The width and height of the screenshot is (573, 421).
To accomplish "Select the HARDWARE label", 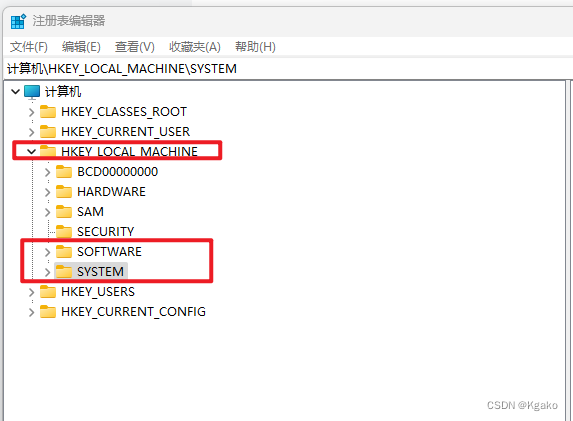I will click(x=111, y=191).
